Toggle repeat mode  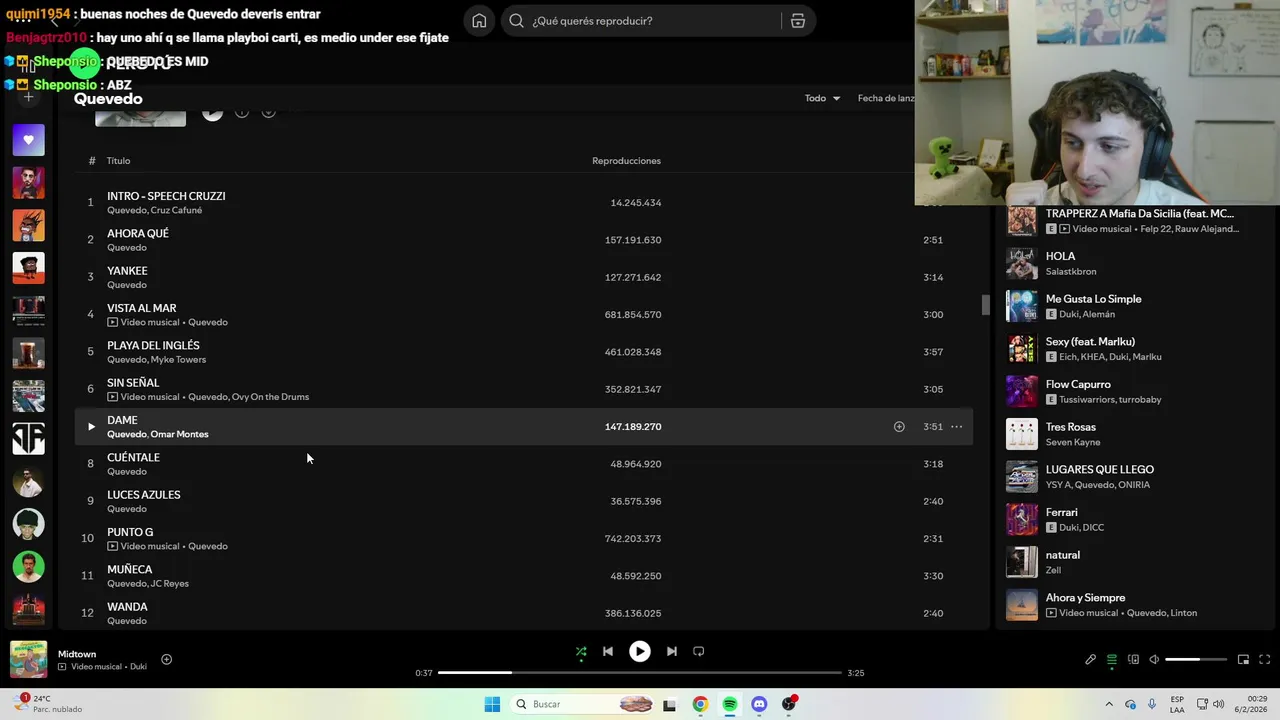pyautogui.click(x=699, y=651)
